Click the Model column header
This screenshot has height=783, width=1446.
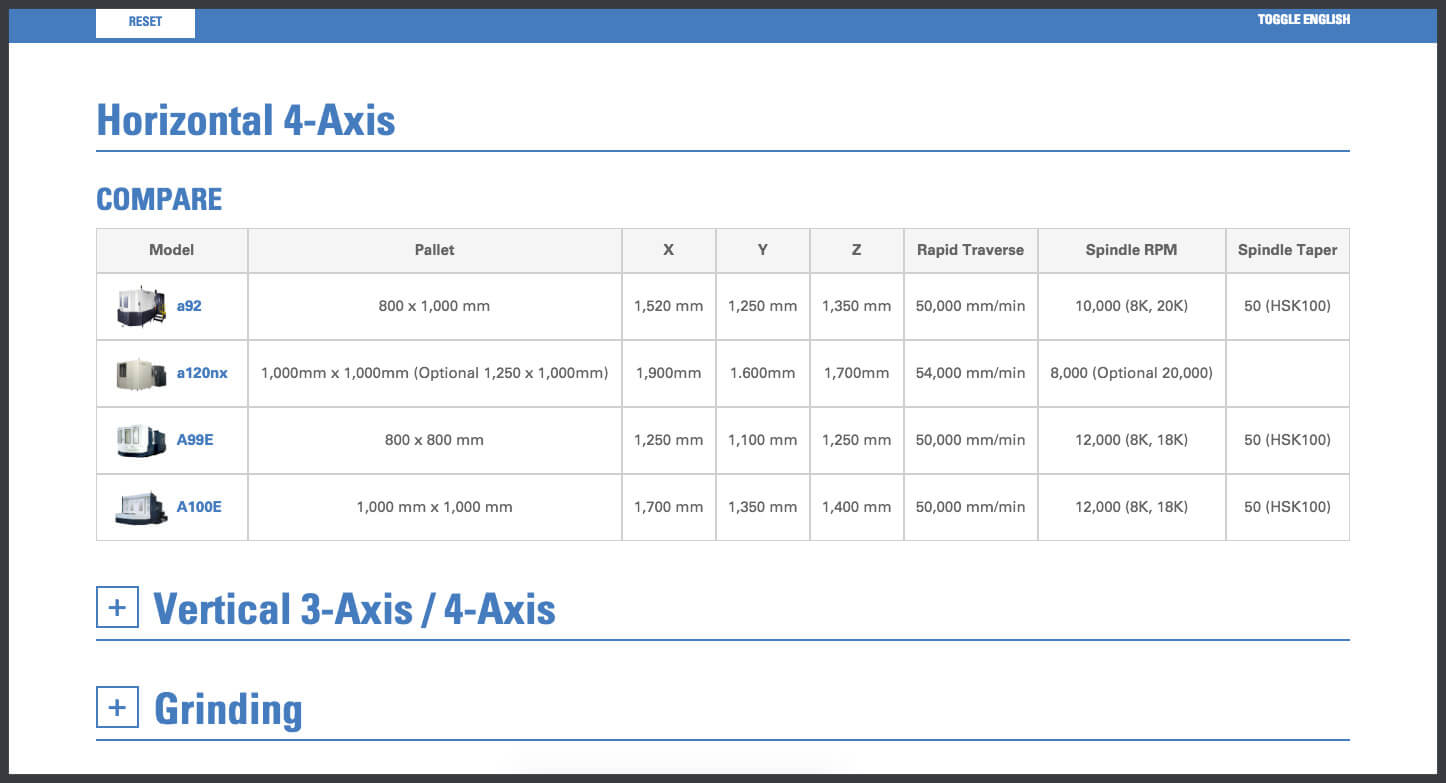tap(171, 250)
